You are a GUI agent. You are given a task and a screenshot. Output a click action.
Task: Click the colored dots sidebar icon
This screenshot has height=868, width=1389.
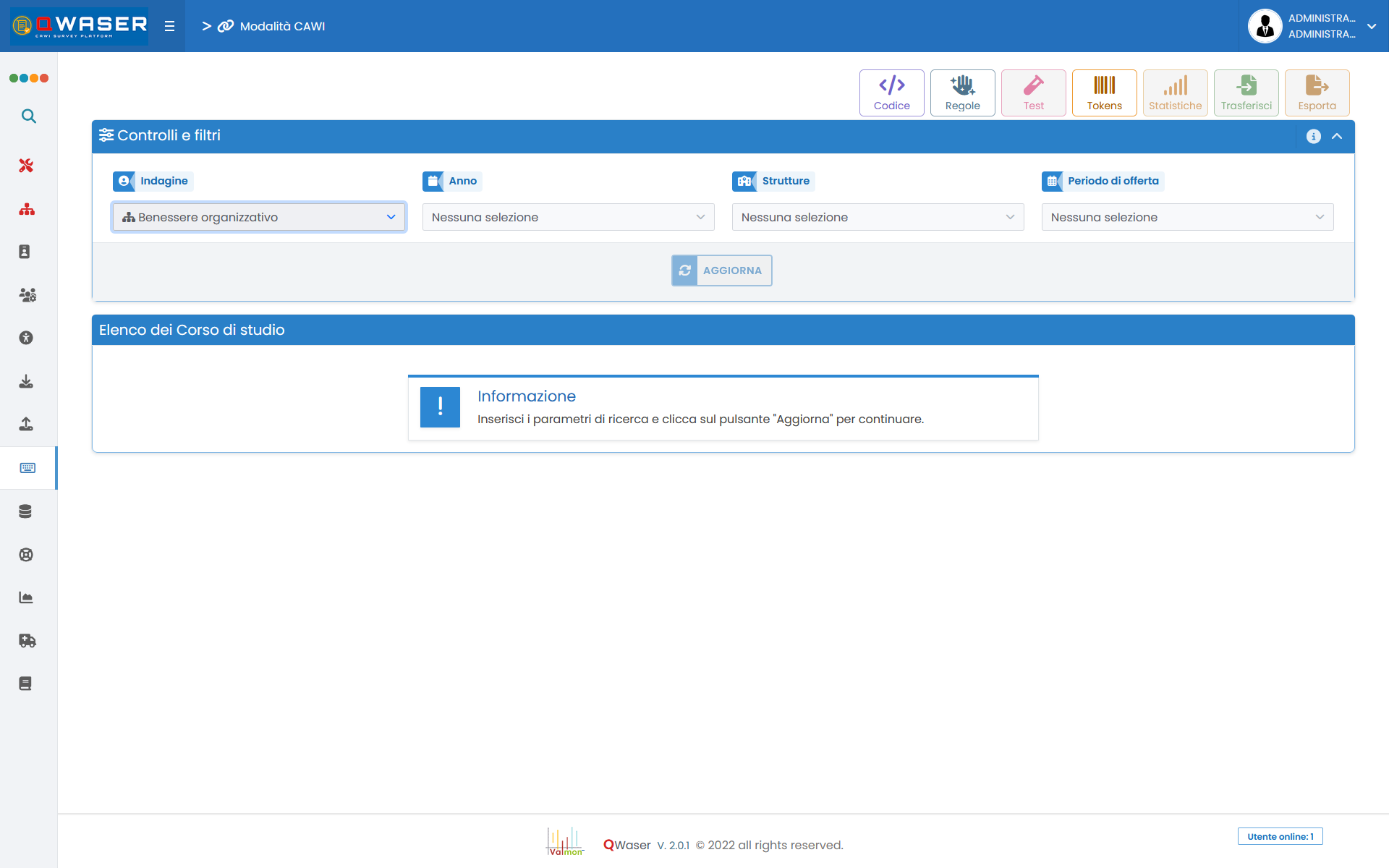[x=29, y=78]
